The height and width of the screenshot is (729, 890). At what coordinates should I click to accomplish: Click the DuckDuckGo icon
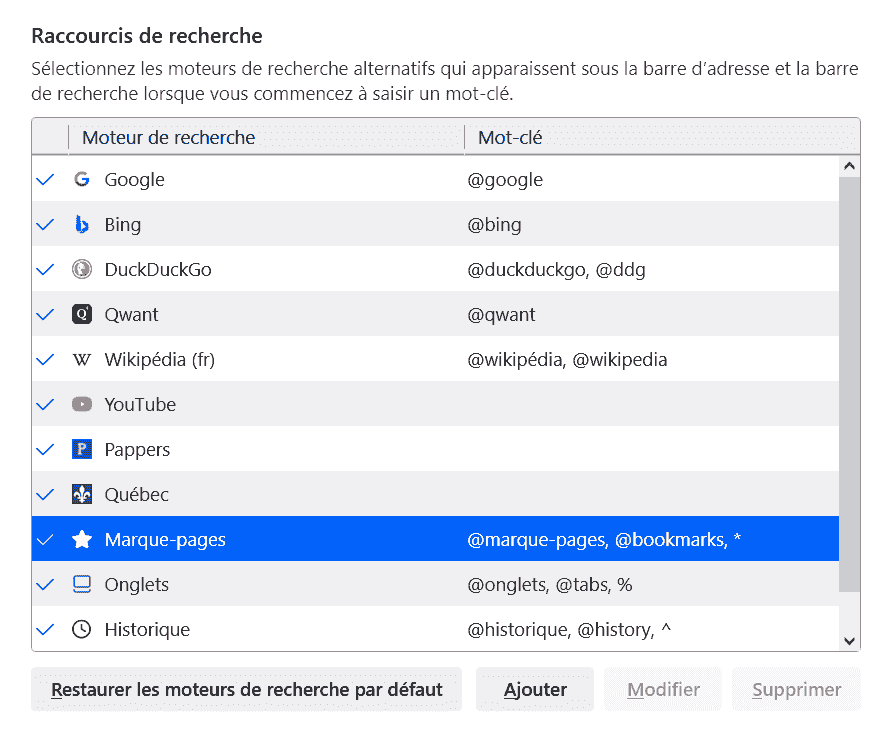pos(82,269)
